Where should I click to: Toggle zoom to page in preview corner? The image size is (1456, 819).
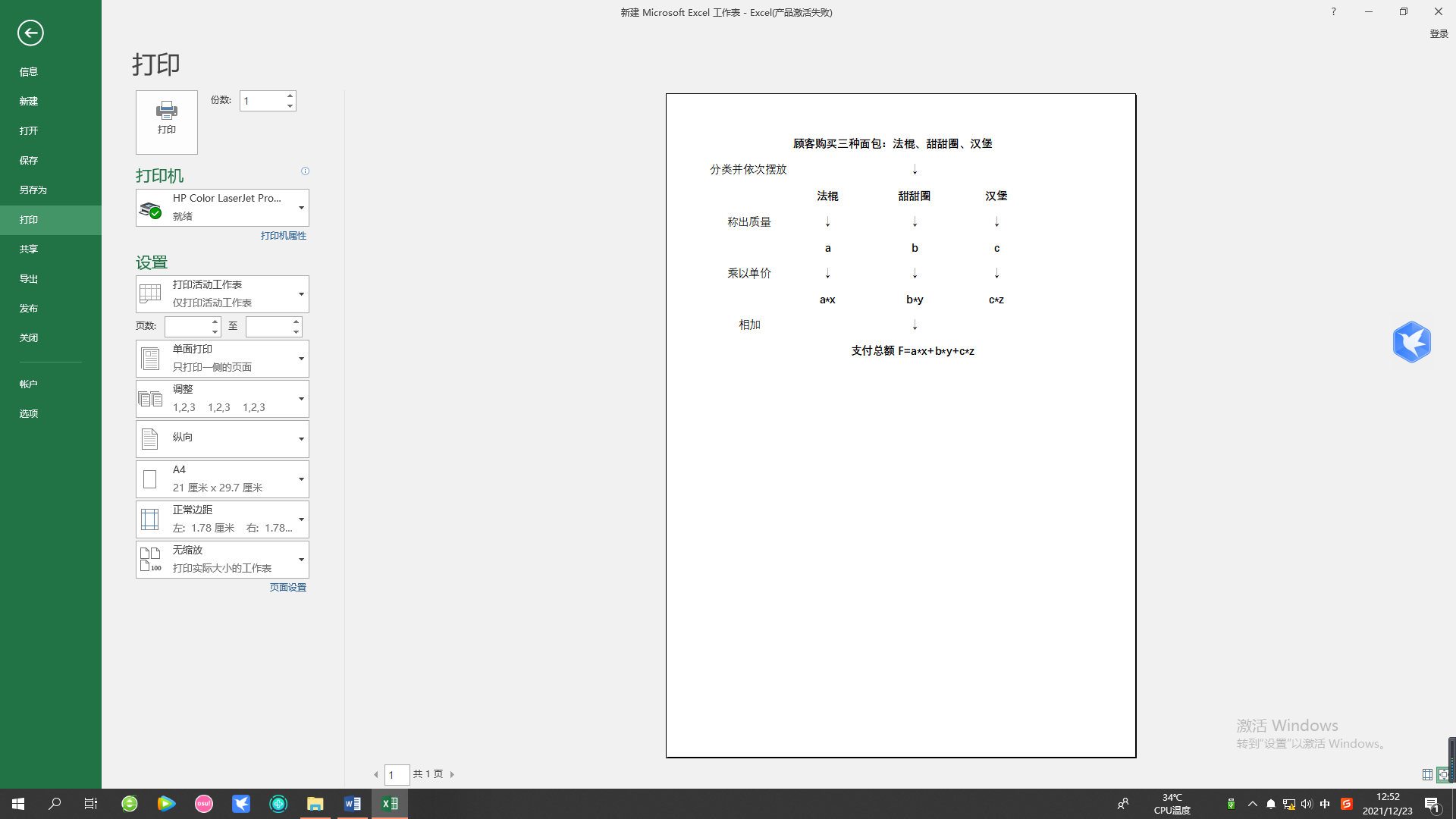[1442, 774]
